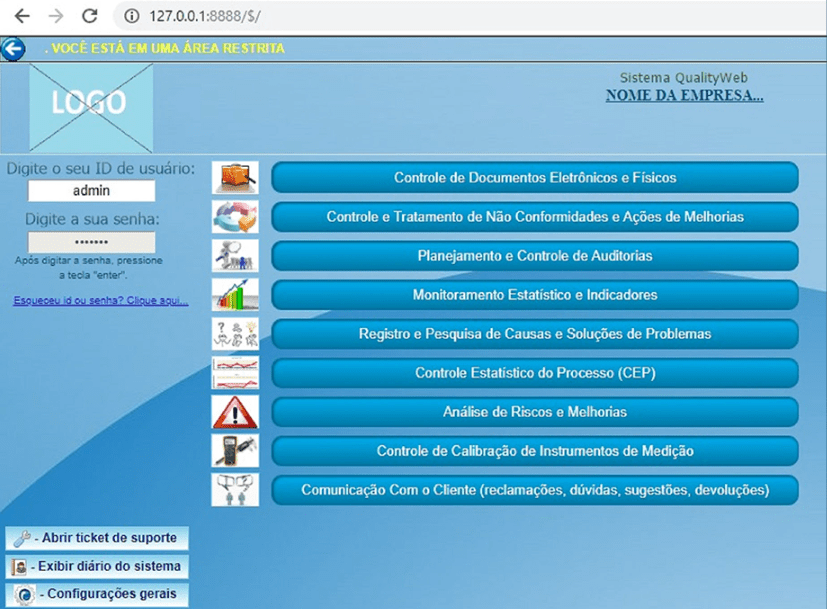Click the Esqueceu id ou senha link

click(101, 300)
